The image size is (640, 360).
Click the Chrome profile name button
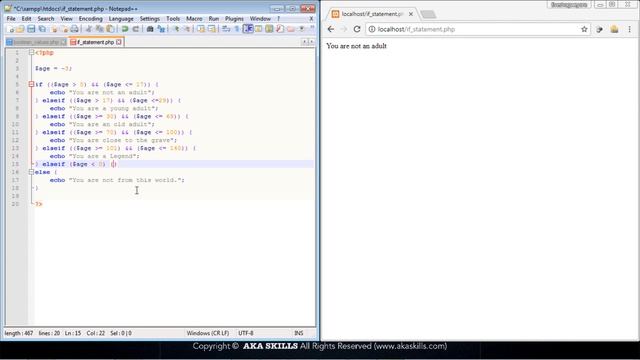(x=569, y=4)
